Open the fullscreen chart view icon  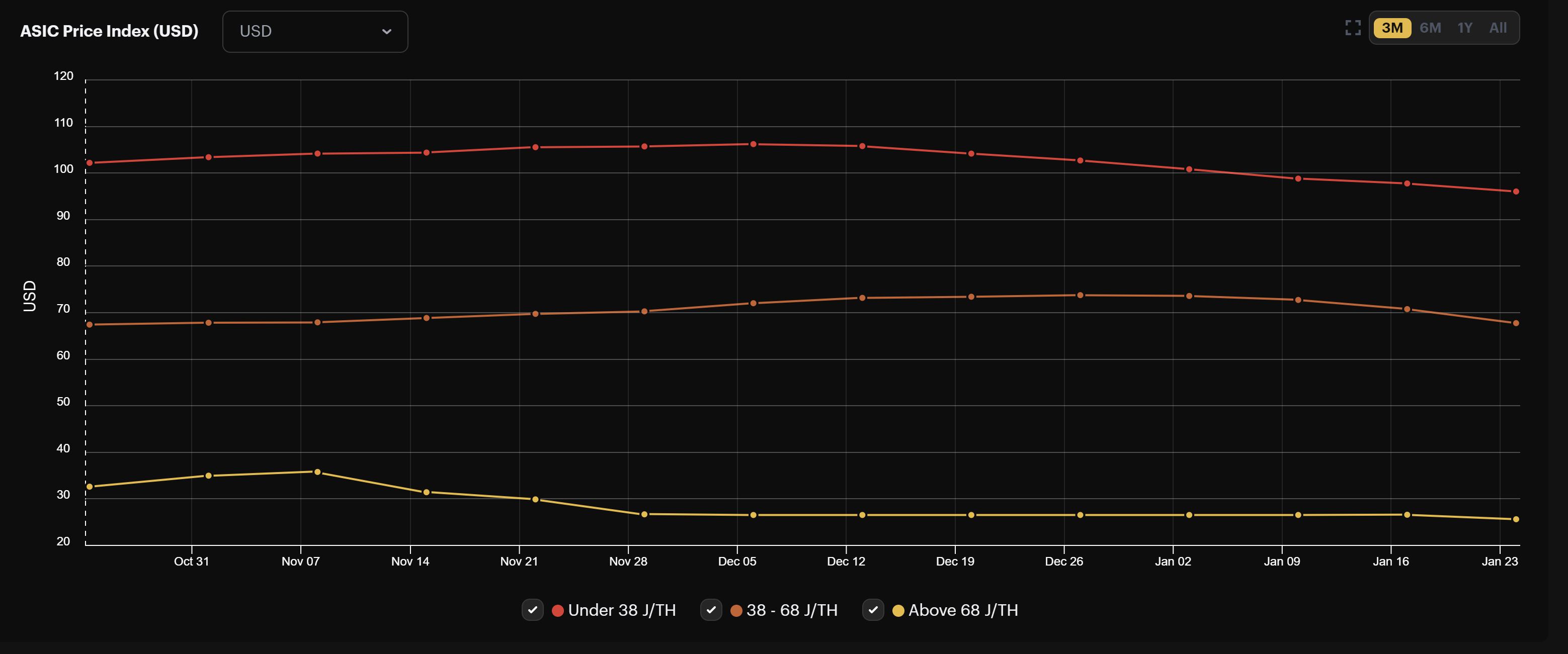[1353, 28]
